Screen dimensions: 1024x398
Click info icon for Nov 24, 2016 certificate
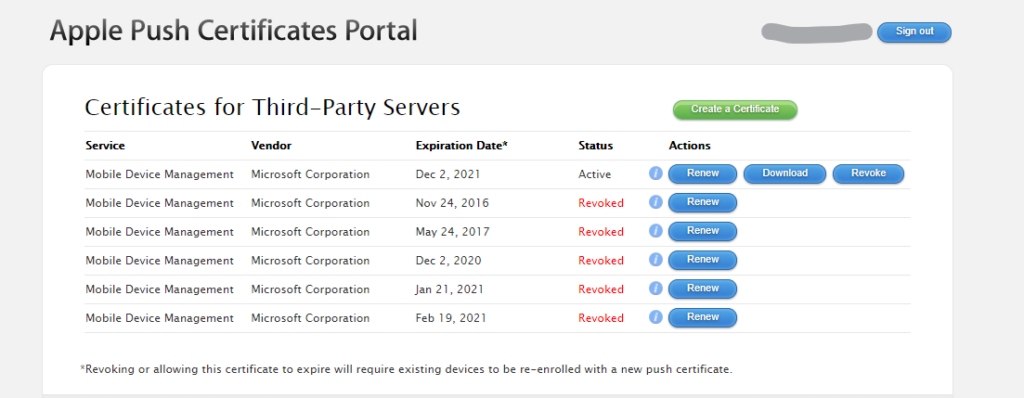pyautogui.click(x=656, y=202)
